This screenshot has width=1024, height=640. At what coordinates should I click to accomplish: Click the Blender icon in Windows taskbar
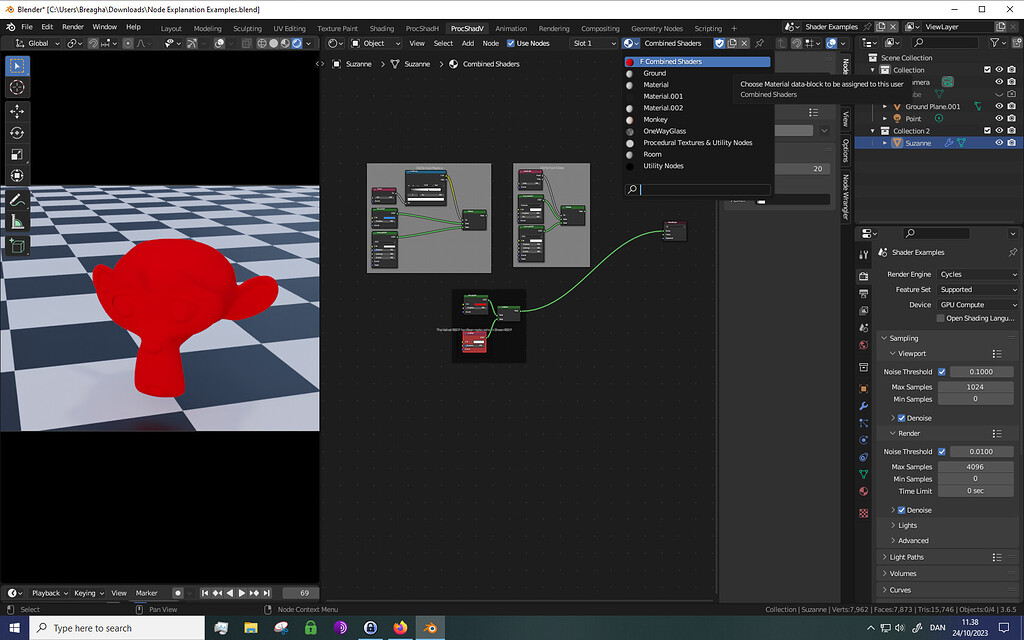pos(430,628)
